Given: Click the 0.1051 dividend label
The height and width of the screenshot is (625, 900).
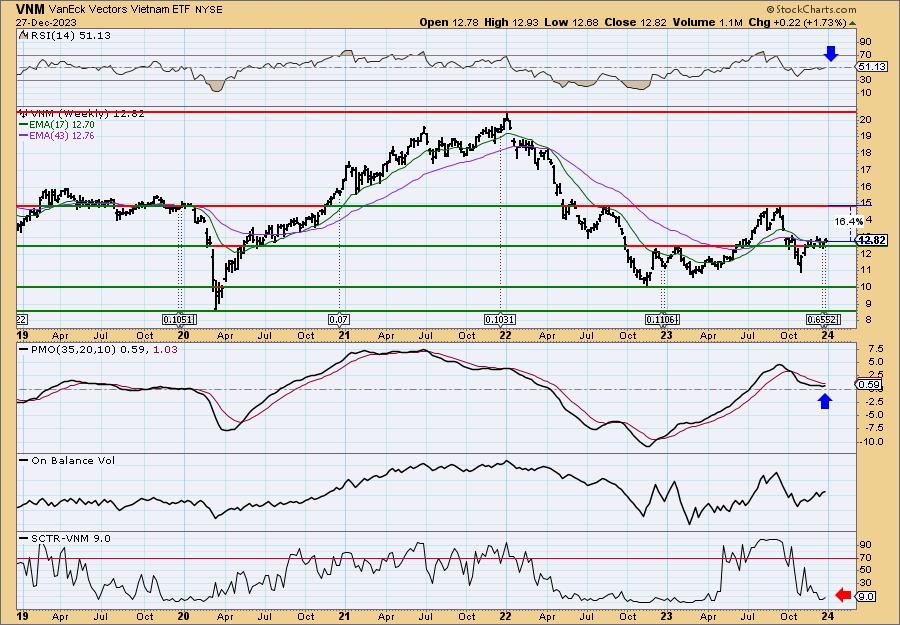Looking at the screenshot, I should [180, 320].
